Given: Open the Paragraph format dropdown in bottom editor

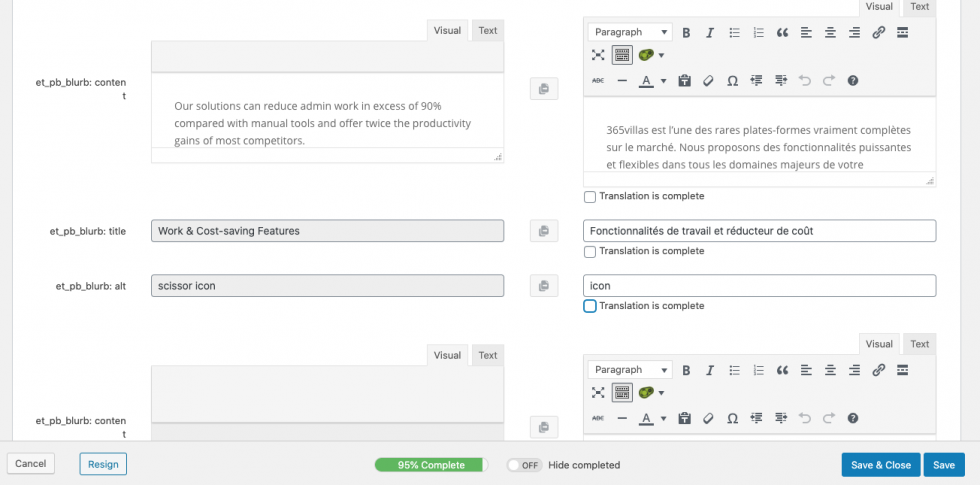Looking at the screenshot, I should coord(630,370).
